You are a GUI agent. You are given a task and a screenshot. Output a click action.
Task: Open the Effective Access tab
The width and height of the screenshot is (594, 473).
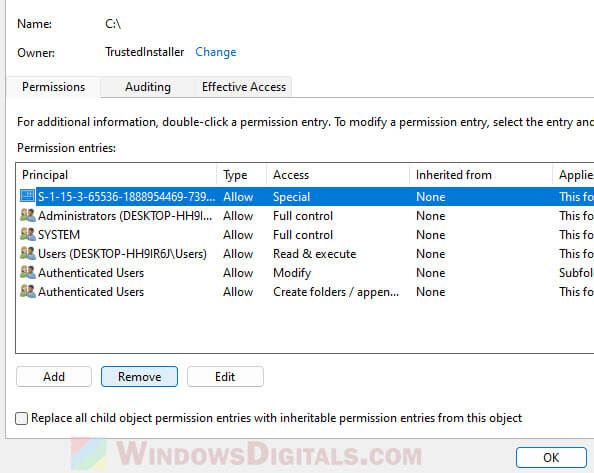tap(244, 87)
